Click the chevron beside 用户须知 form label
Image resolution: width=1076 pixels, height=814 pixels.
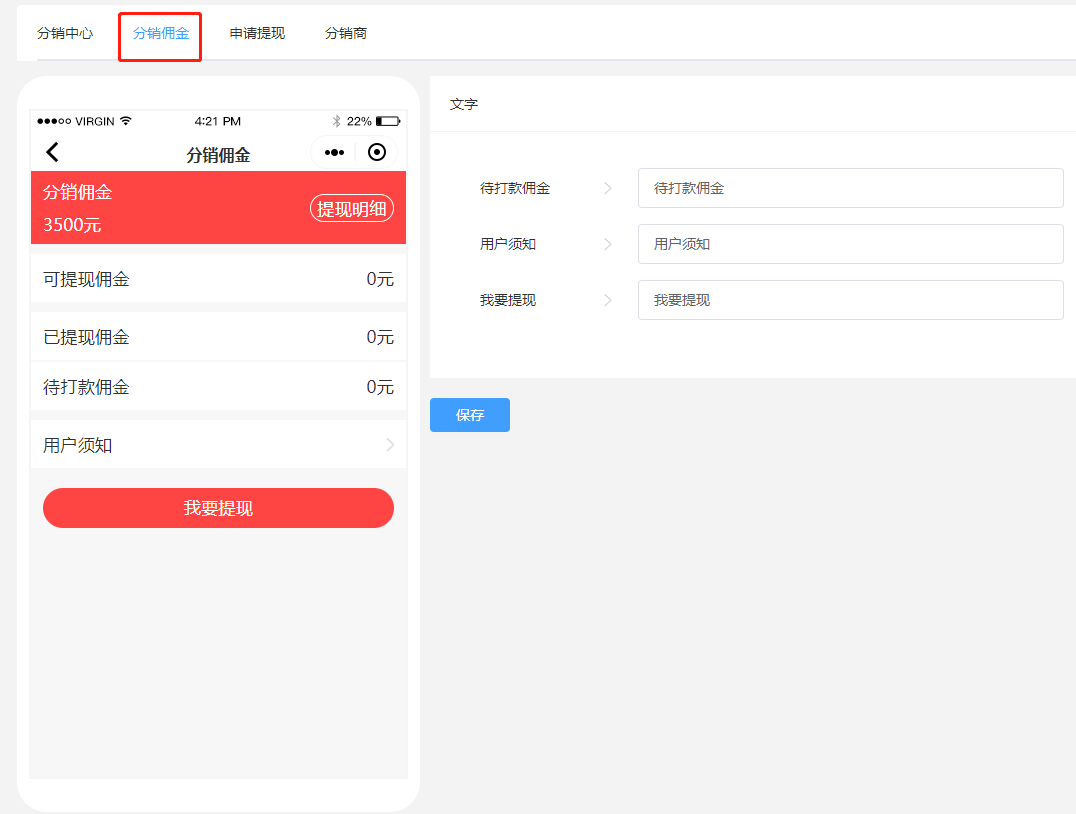[608, 244]
